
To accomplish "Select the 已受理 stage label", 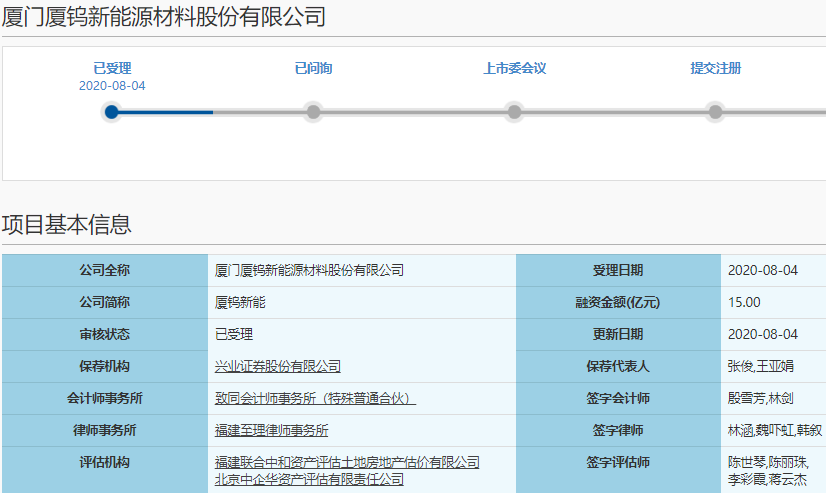I will [x=112, y=69].
